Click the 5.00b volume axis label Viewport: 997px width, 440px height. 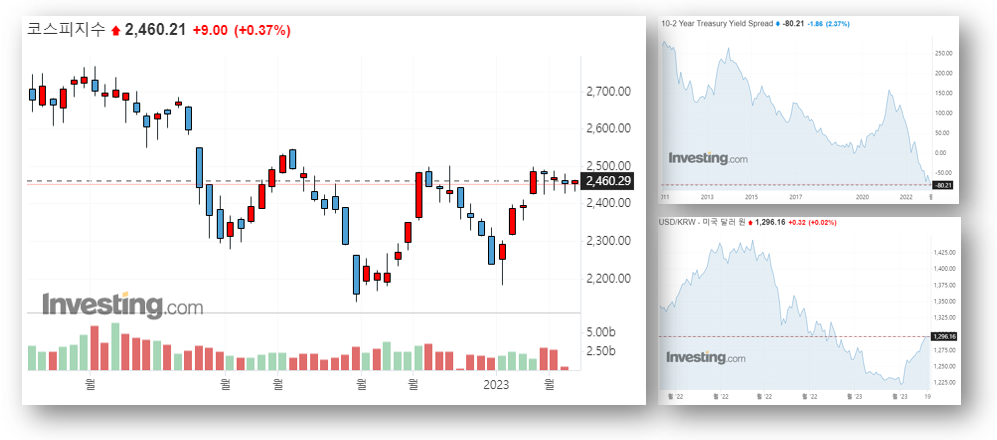600,332
